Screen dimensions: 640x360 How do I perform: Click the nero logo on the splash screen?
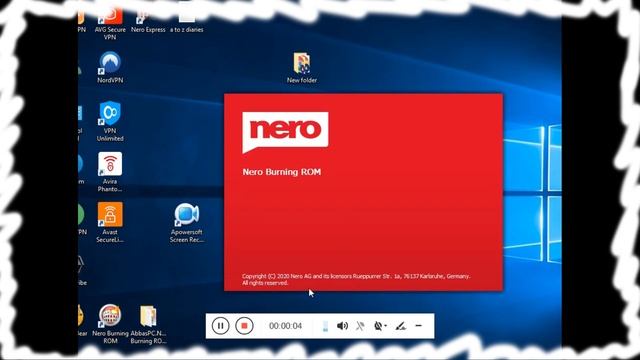(285, 132)
